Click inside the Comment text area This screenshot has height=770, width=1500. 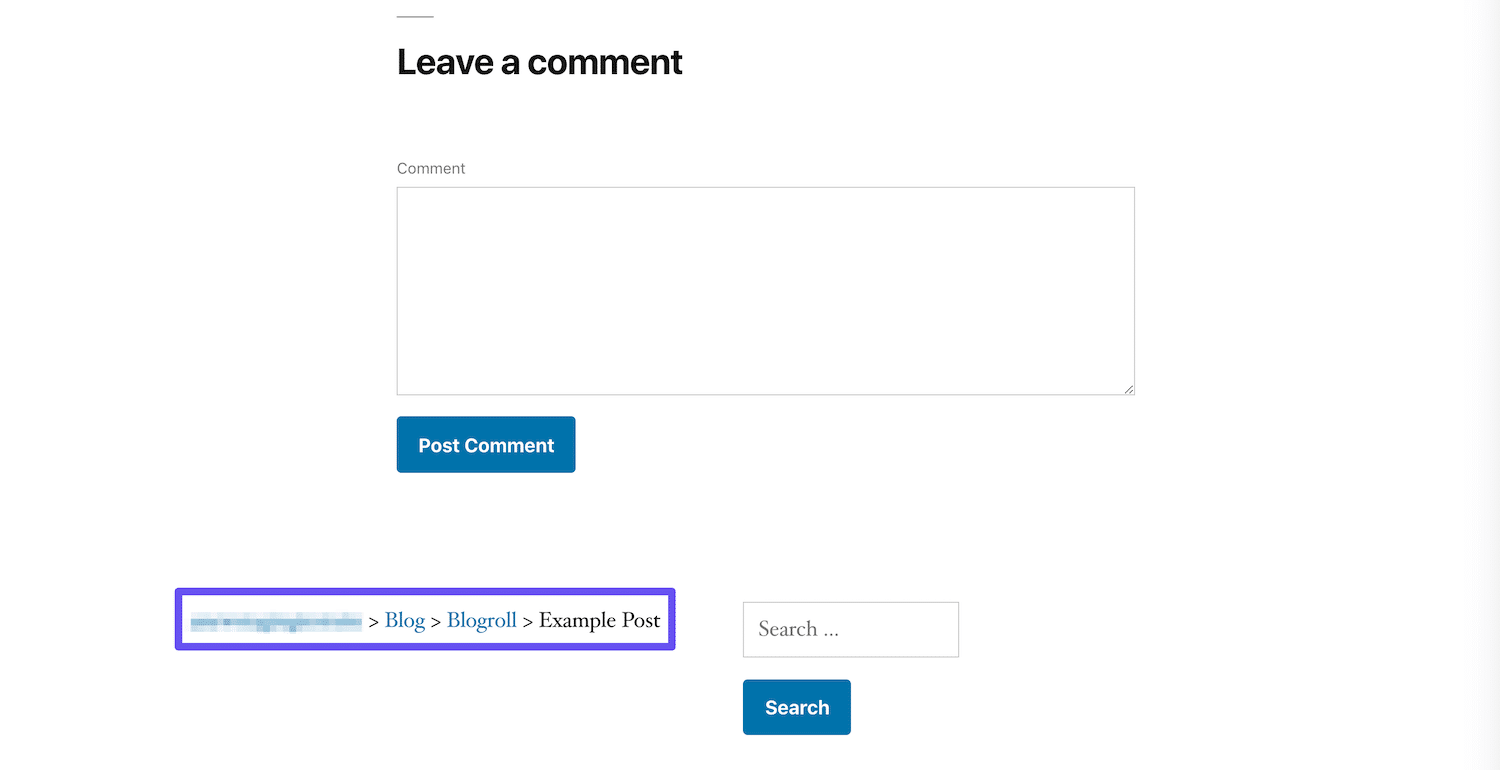(x=765, y=290)
